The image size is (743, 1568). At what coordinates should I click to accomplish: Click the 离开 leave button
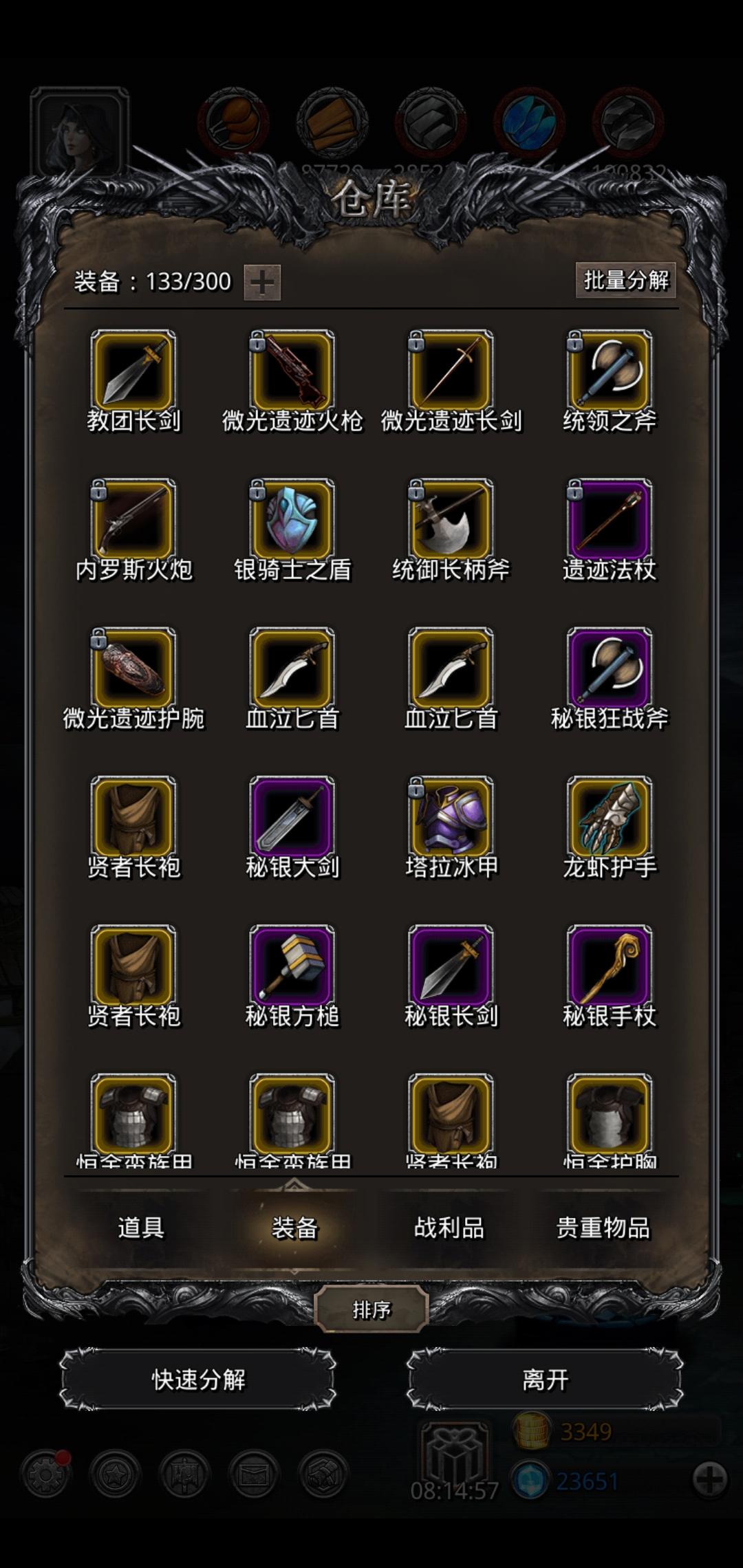pos(545,1380)
